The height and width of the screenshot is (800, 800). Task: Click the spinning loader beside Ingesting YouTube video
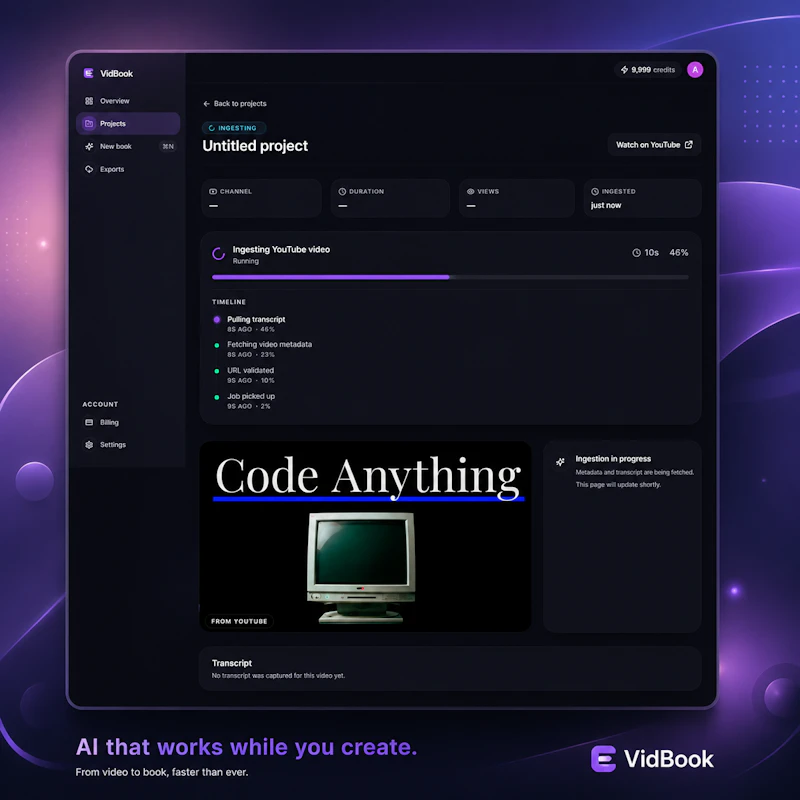pos(218,254)
